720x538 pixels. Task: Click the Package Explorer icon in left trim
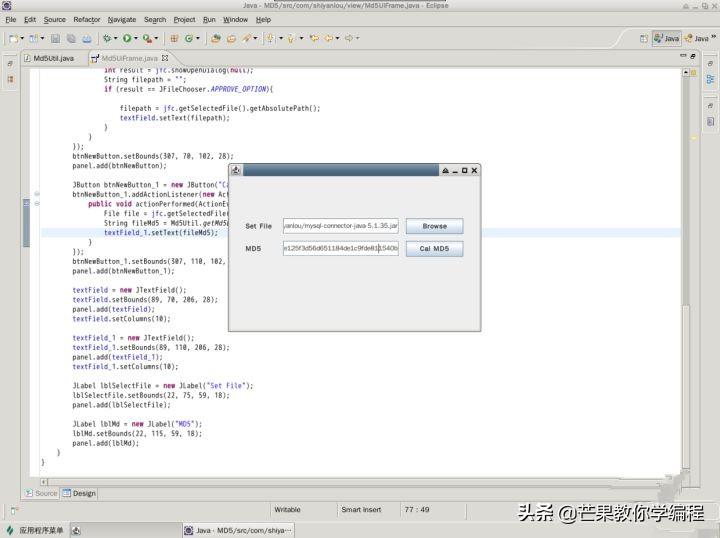point(10,79)
